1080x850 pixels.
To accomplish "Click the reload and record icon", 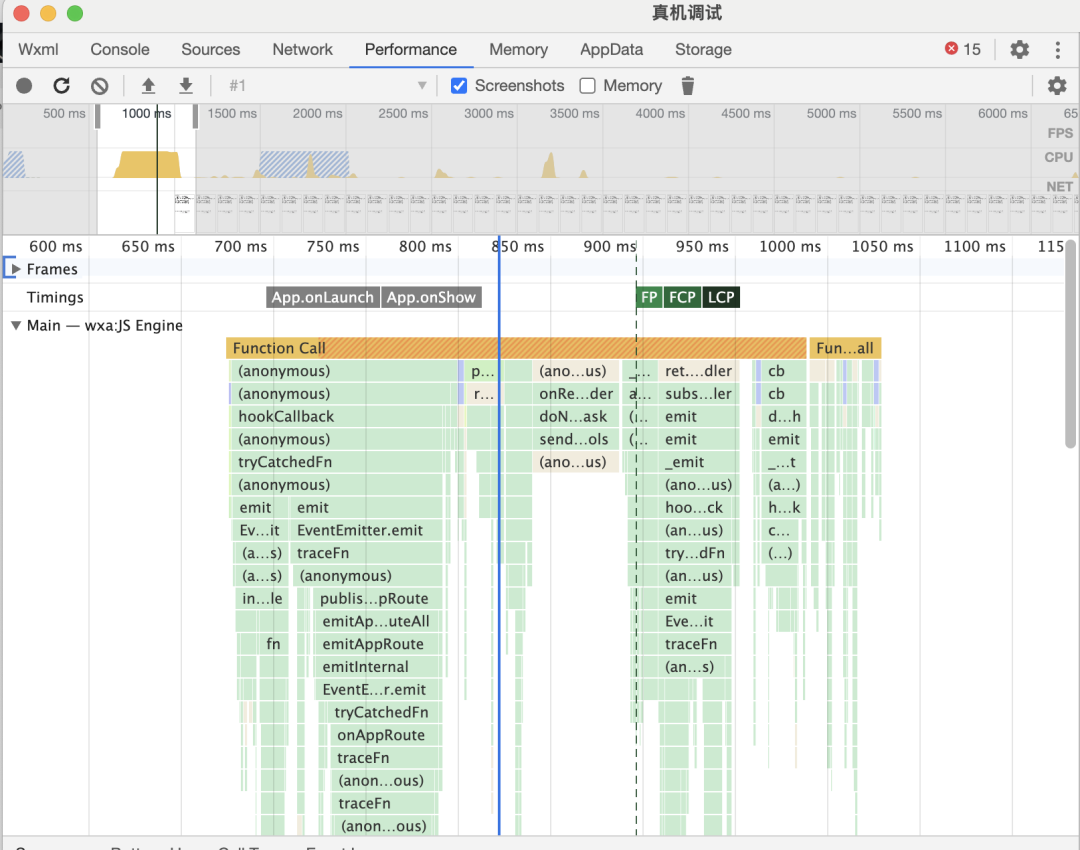I will (61, 85).
